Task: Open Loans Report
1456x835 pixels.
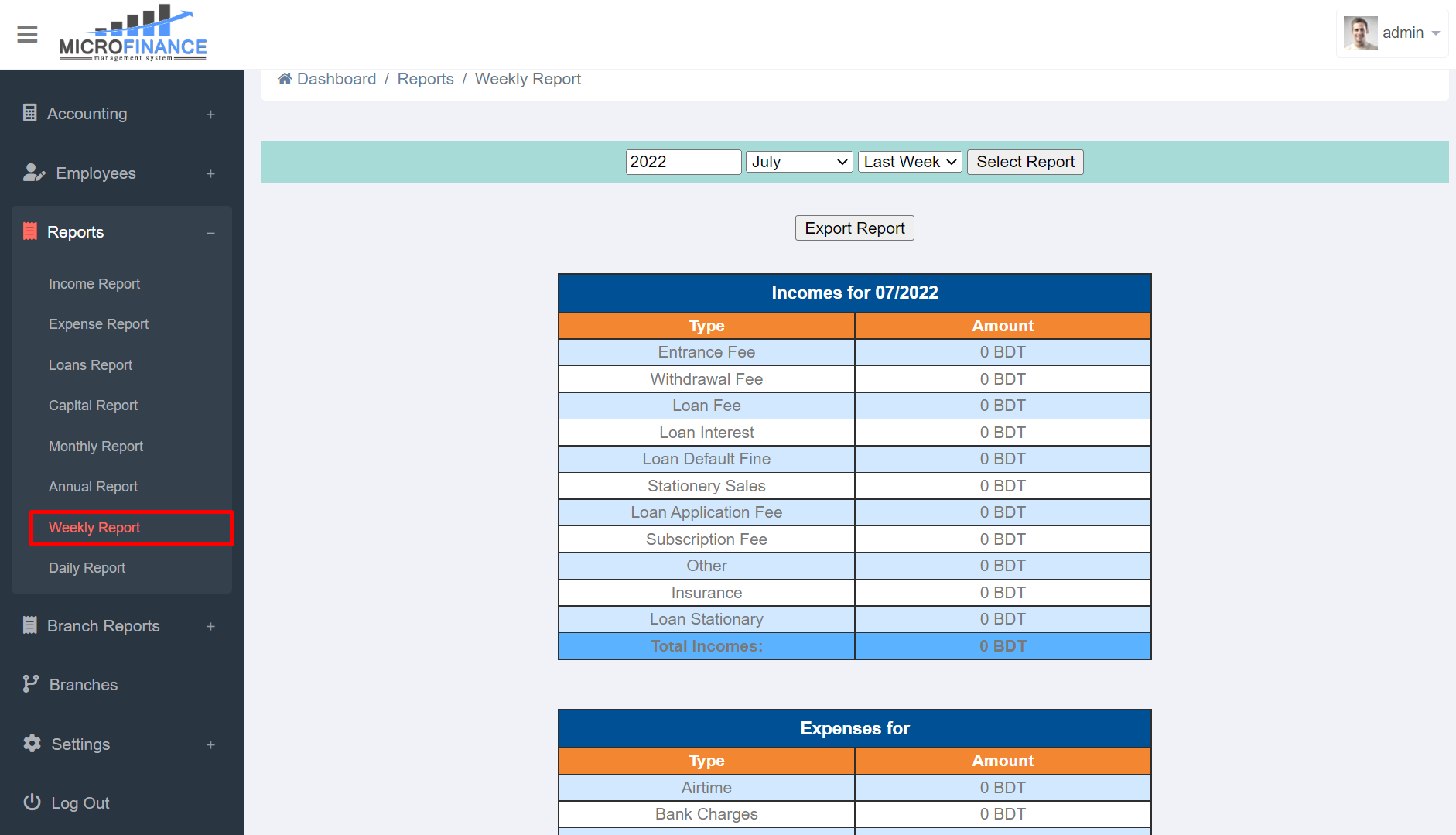Action: coord(91,365)
